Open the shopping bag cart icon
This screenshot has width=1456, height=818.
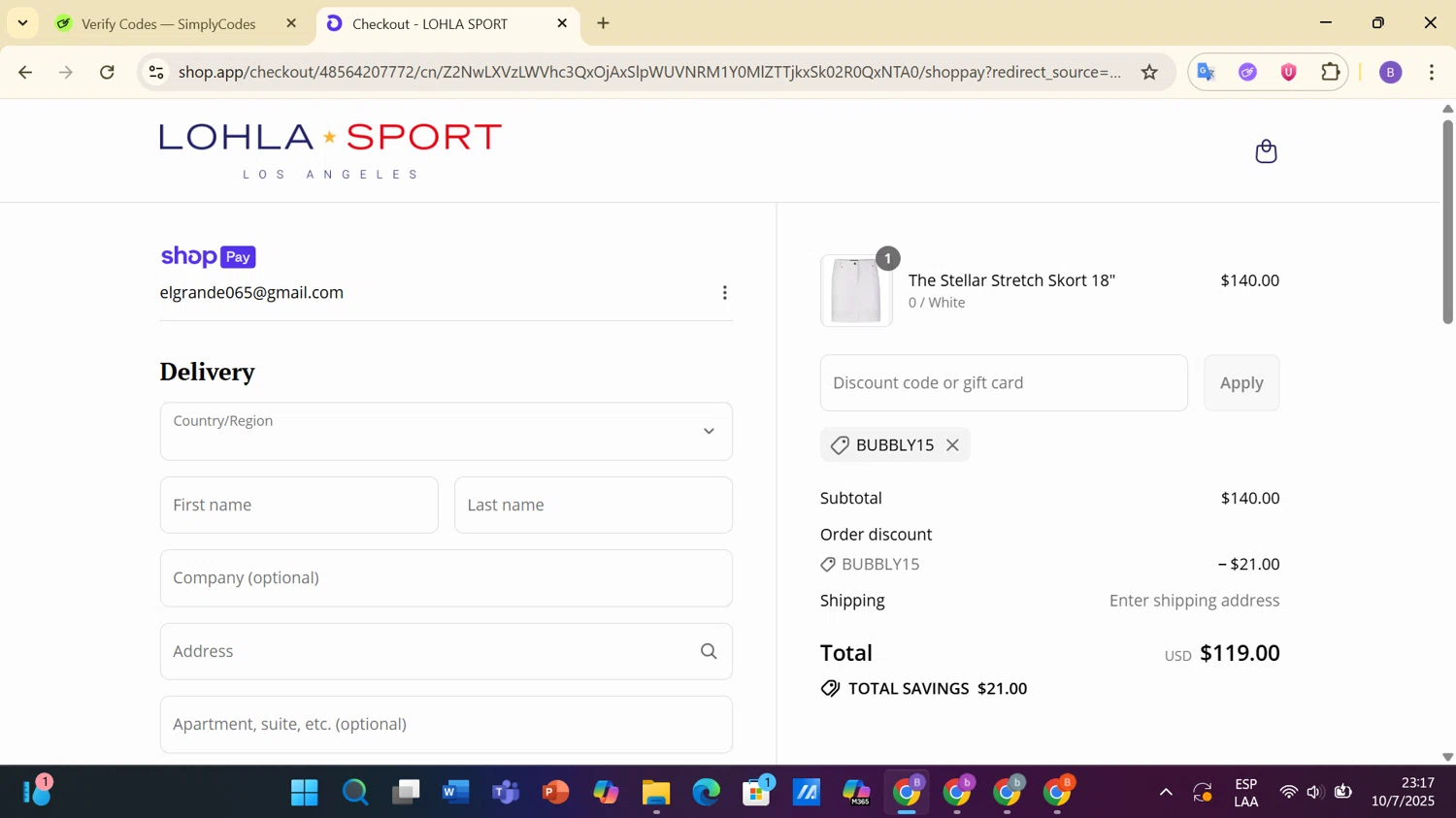(1266, 151)
